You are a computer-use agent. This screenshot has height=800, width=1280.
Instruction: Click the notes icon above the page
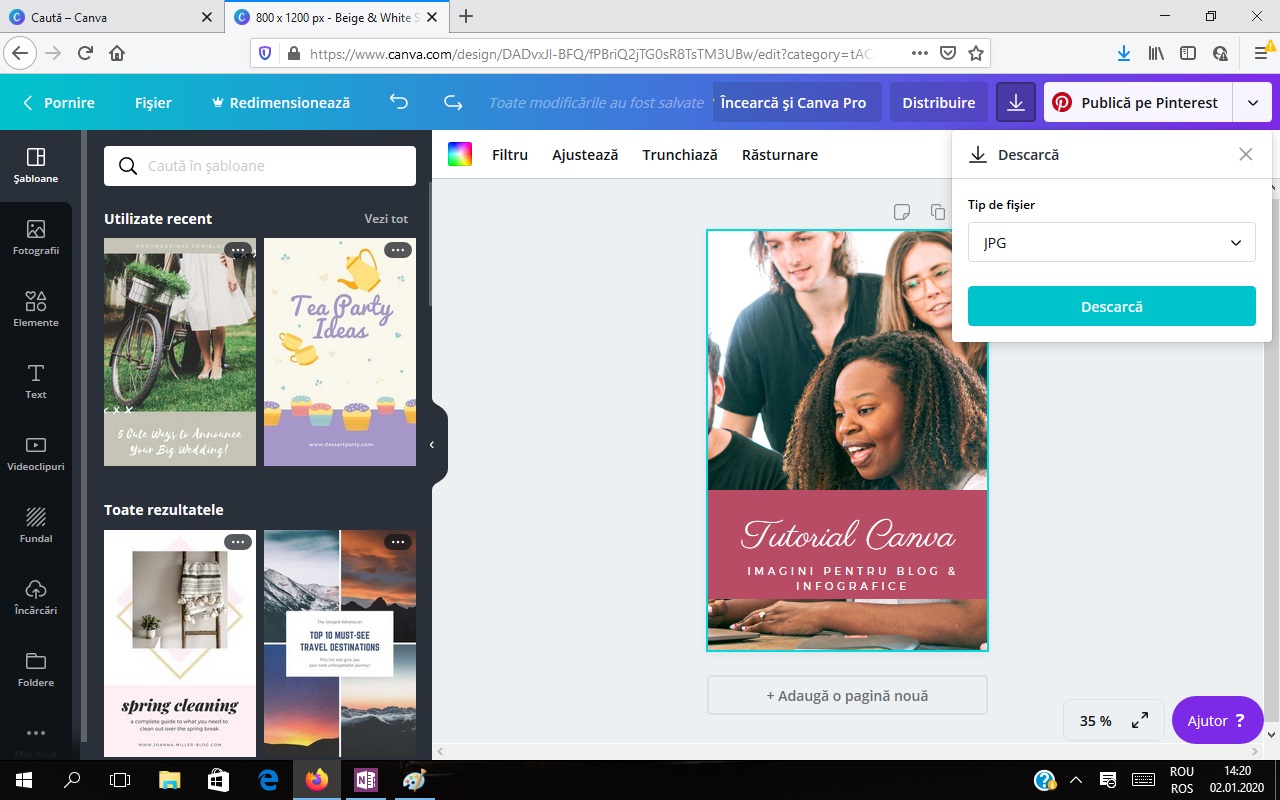(902, 212)
